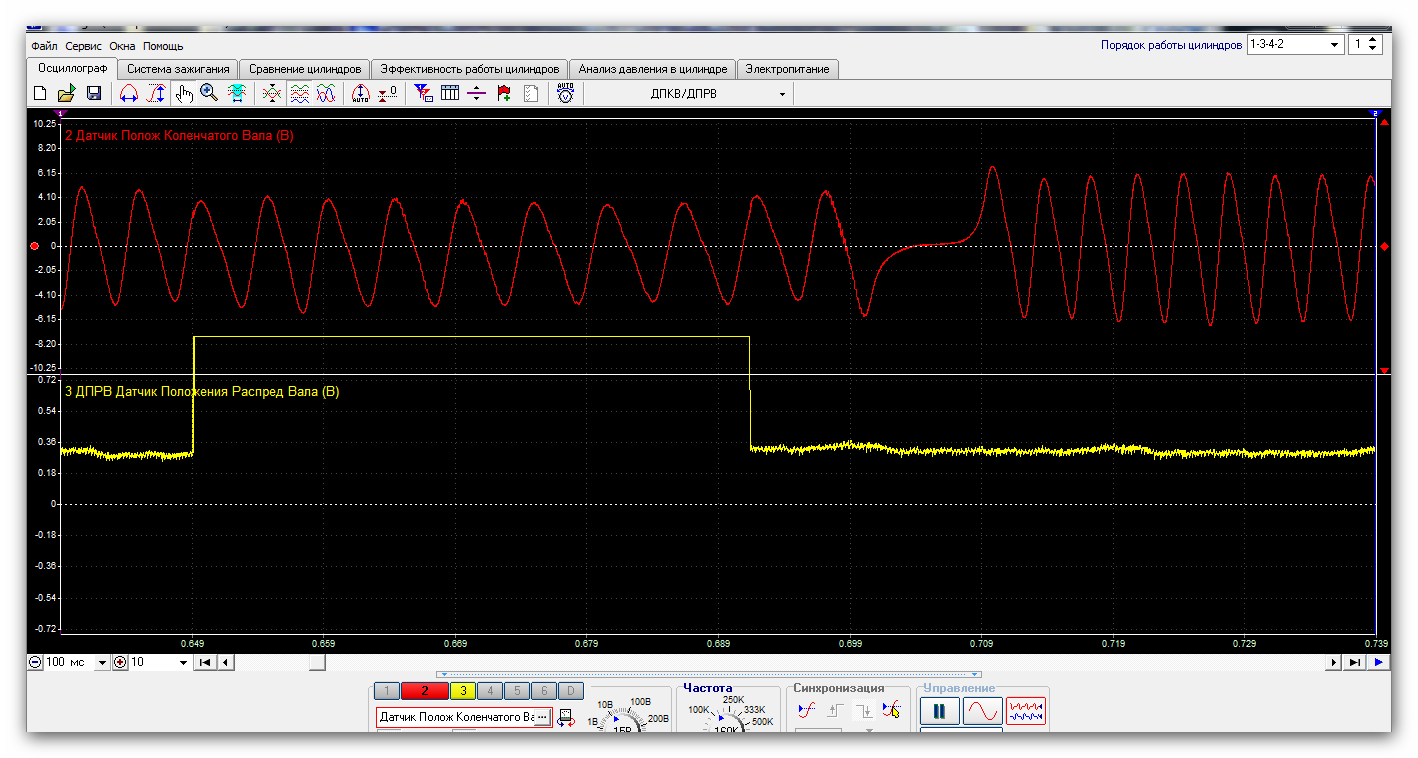
Task: Click the voltage range dial
Action: (622, 718)
